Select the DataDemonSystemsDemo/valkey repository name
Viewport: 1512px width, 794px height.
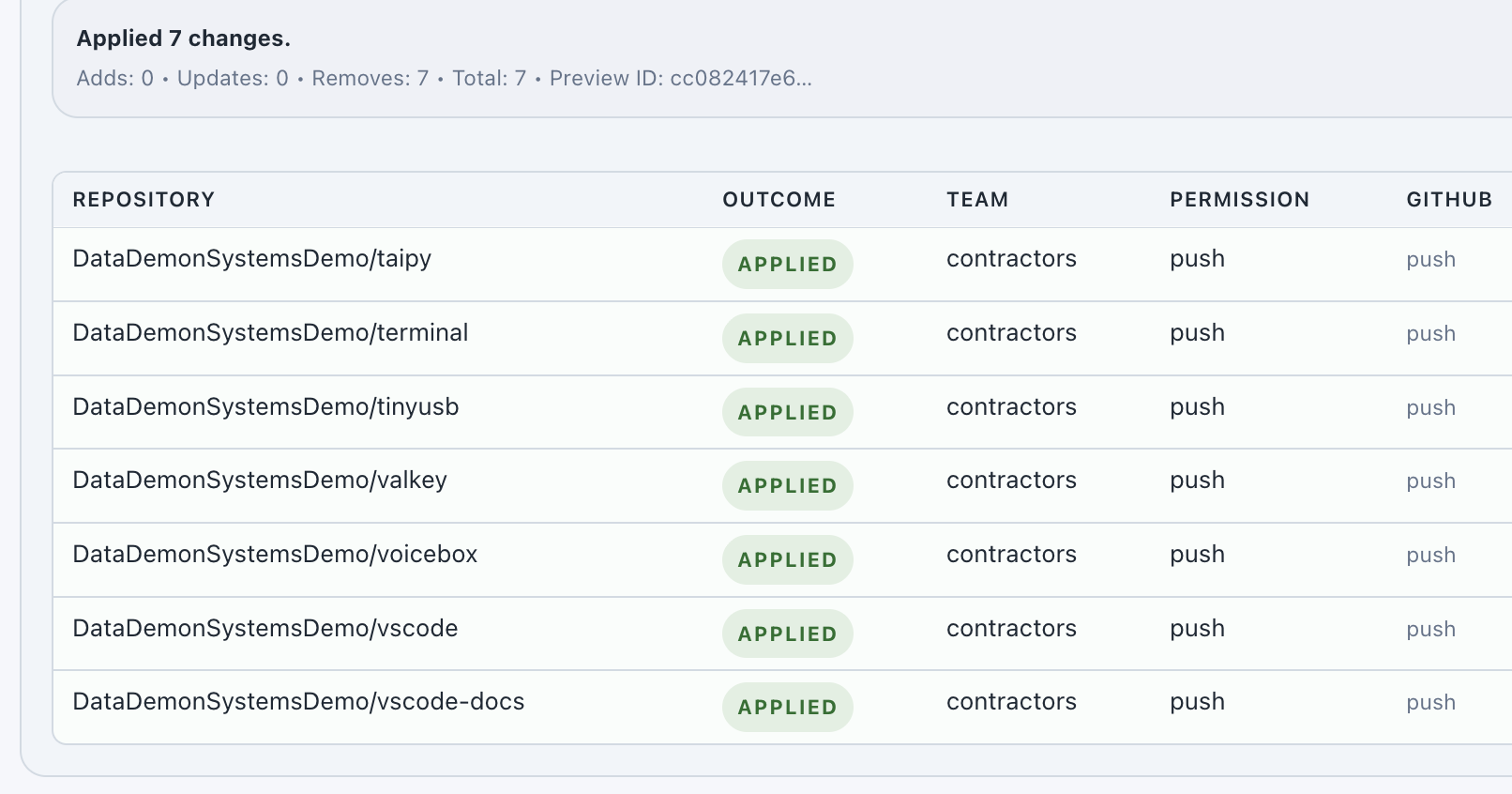260,481
